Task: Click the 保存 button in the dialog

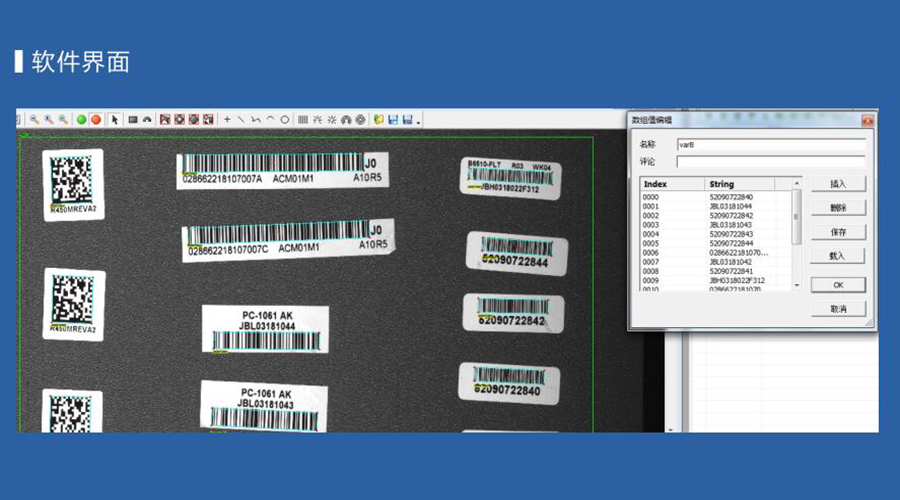Action: [x=838, y=232]
